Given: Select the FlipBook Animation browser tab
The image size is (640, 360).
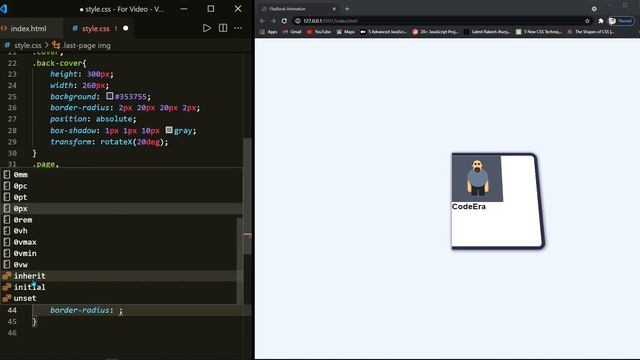Looking at the screenshot, I should 298,9.
